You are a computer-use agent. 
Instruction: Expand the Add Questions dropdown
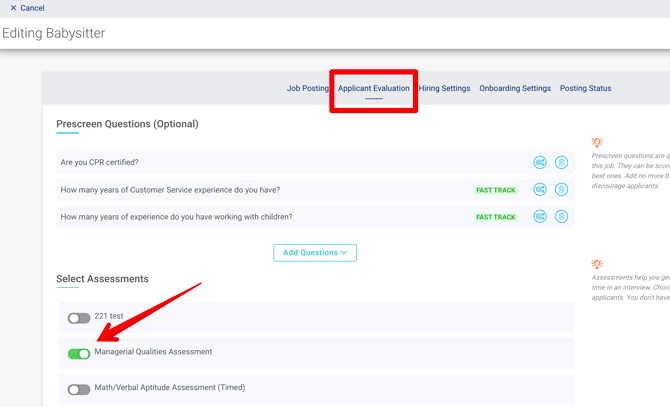(315, 253)
